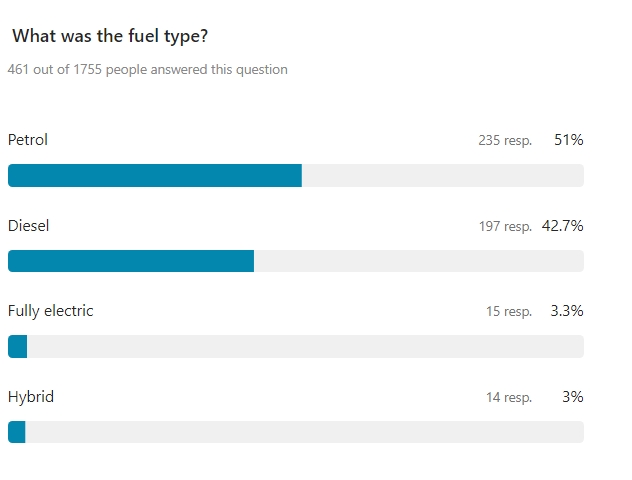The width and height of the screenshot is (632, 480).
Task: Click the '235 resp.' count
Action: 505,140
